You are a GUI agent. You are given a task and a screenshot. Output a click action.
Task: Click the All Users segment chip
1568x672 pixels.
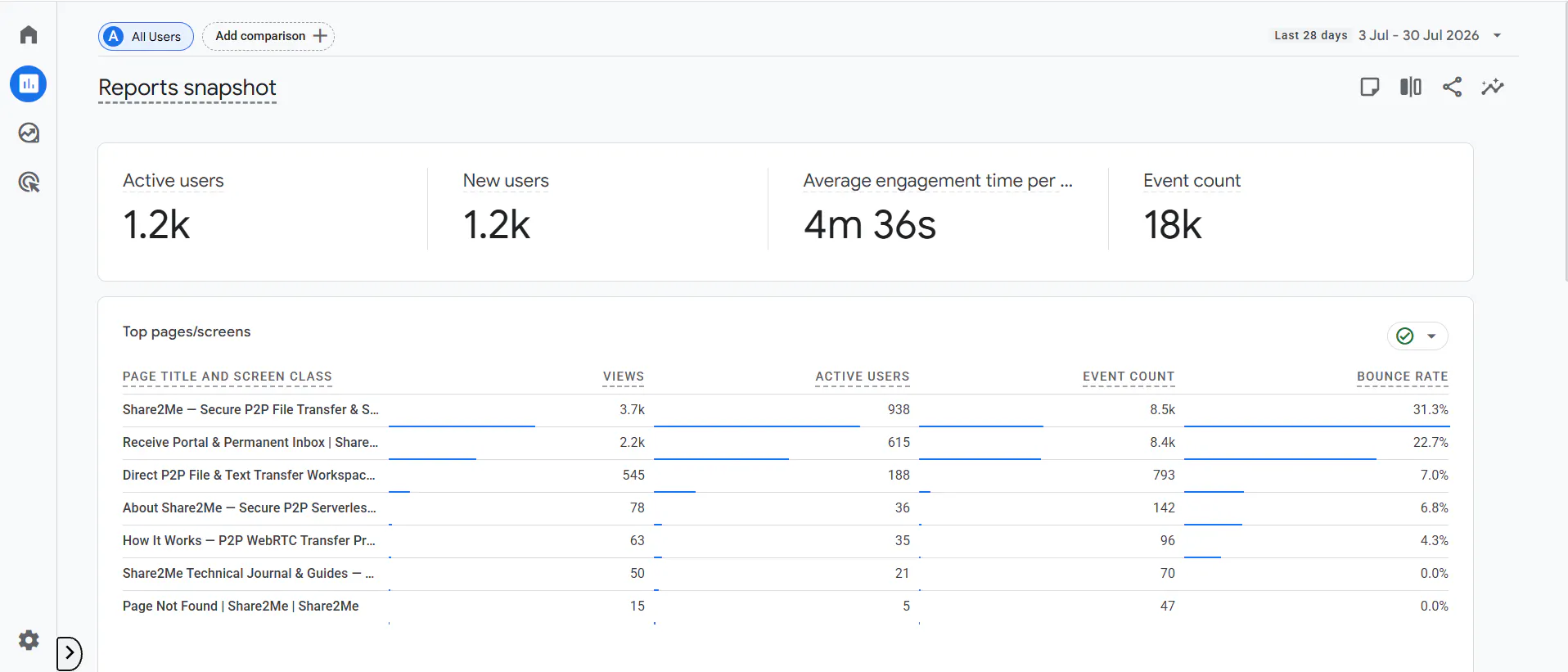pyautogui.click(x=146, y=36)
